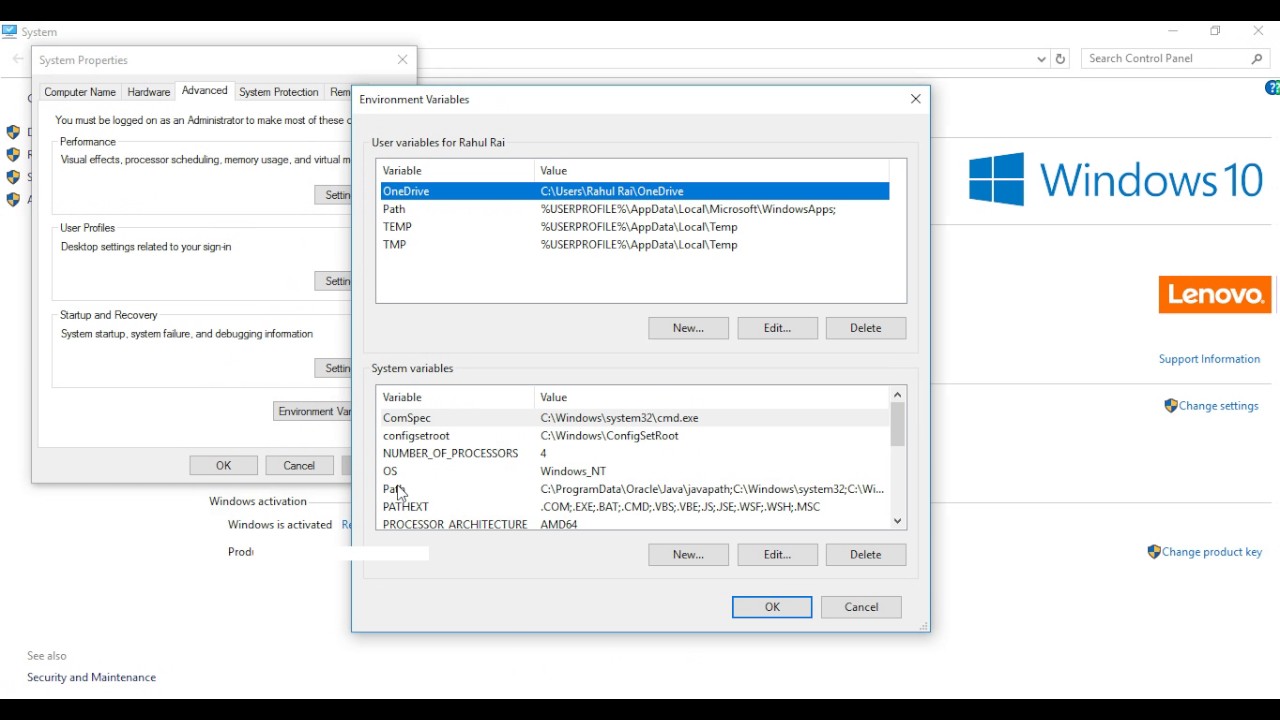Click shield icon beside Change settings
This screenshot has height=720, width=1280.
tap(1171, 406)
